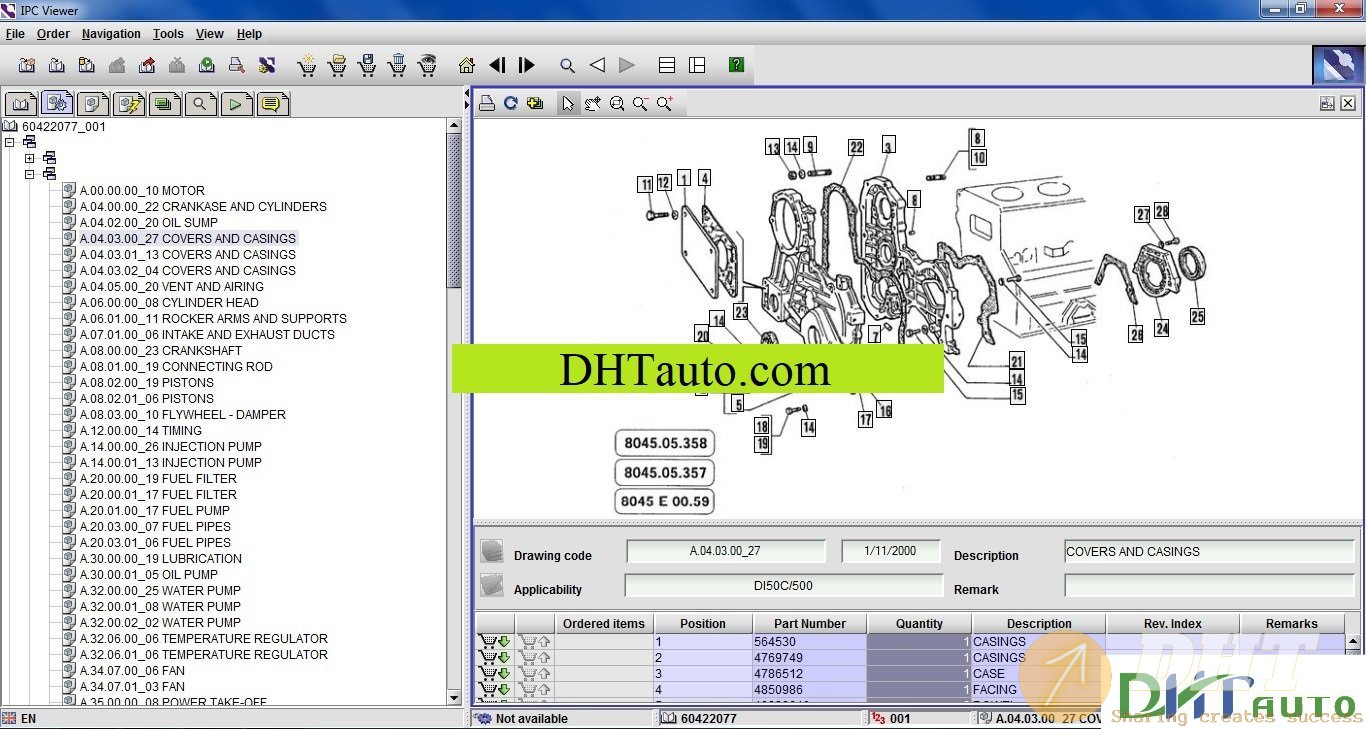Collapse the 60422077_001 root tree node

click(10, 142)
